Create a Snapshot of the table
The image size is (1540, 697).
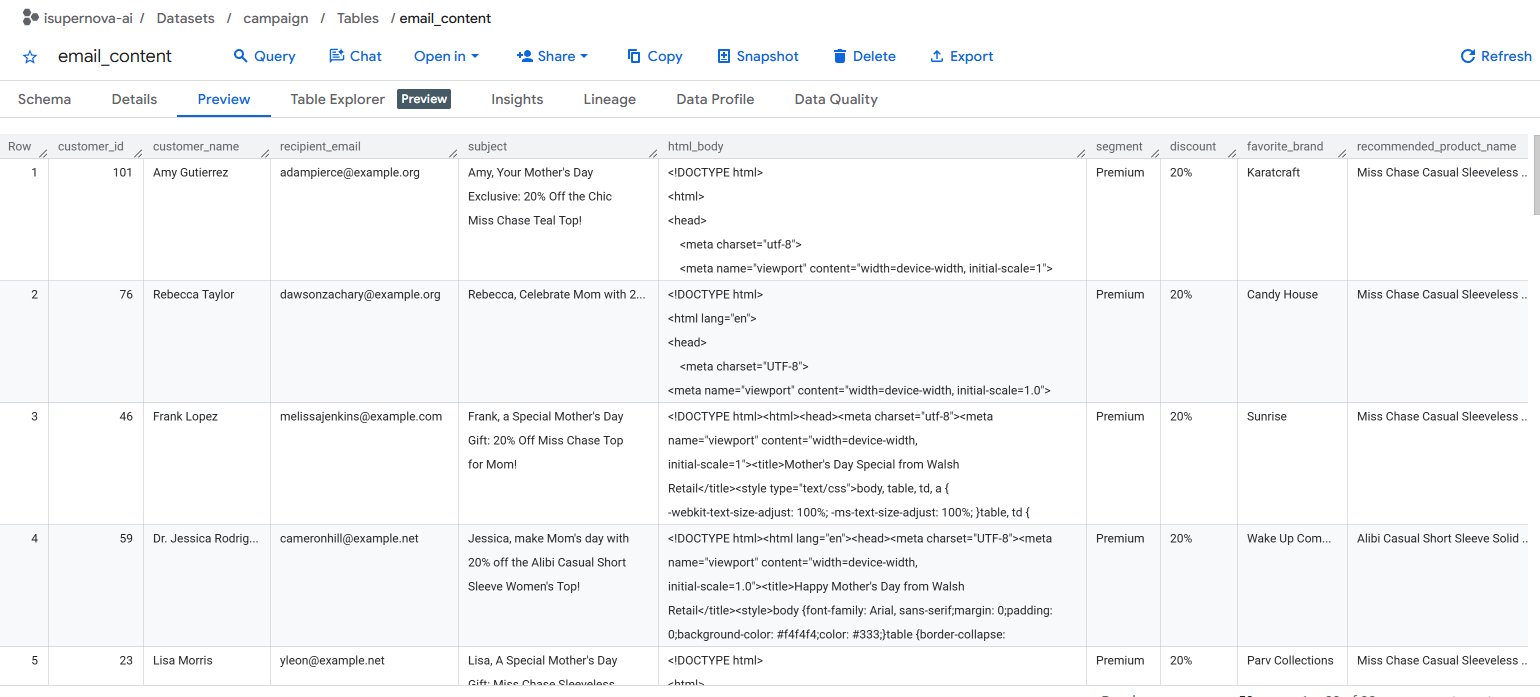(758, 56)
